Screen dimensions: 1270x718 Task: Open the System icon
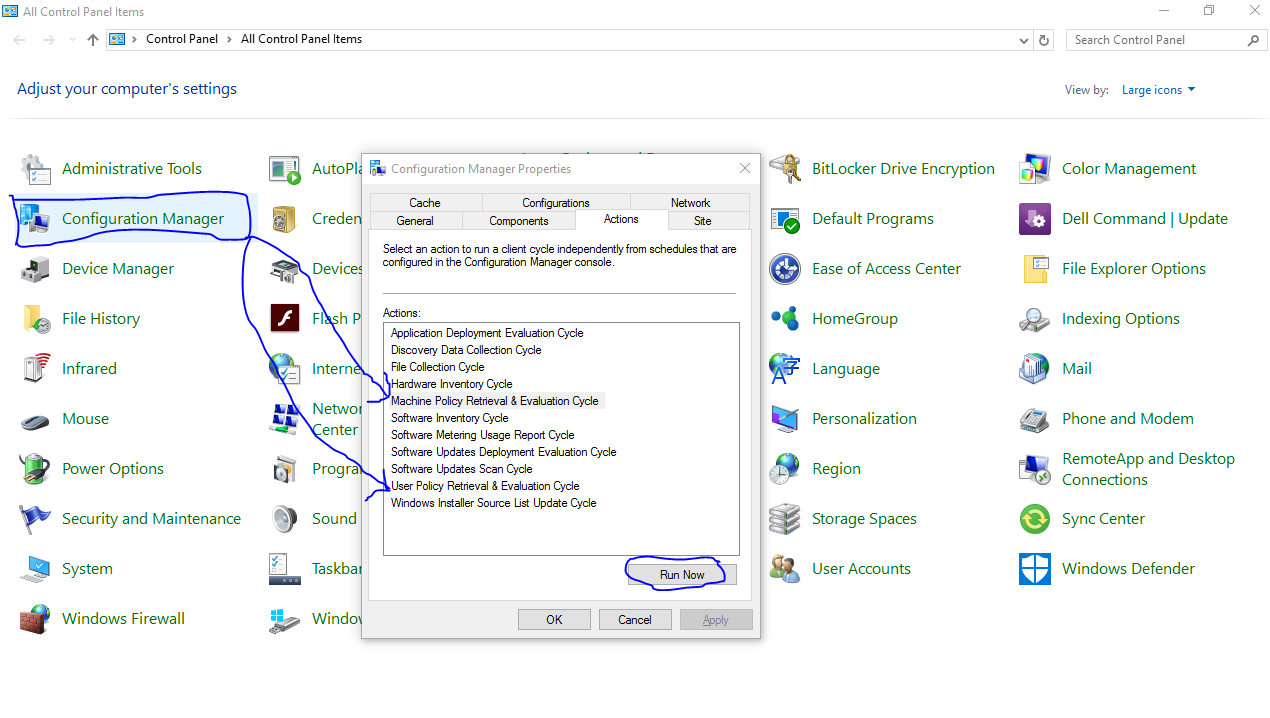pos(35,569)
